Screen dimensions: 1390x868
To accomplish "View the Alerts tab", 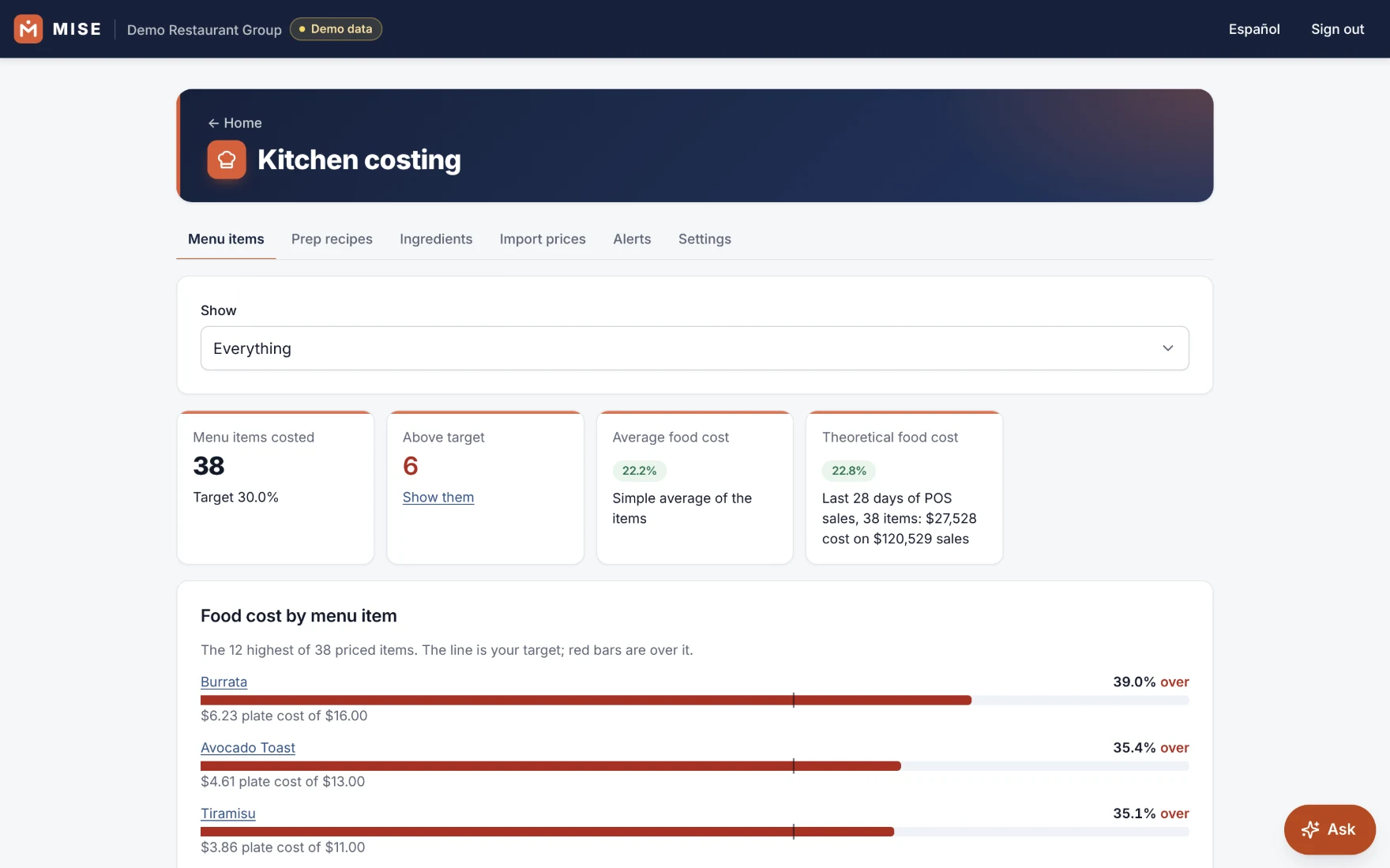I will pyautogui.click(x=632, y=239).
